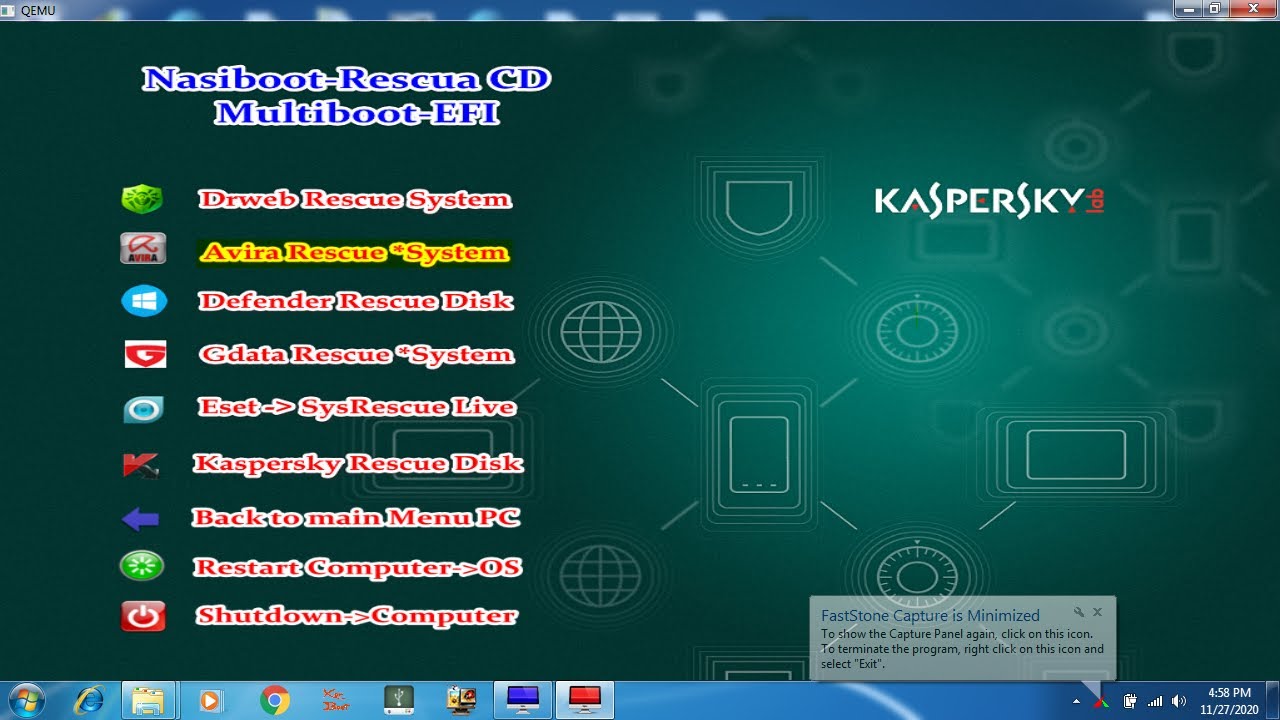Viewport: 1280px width, 720px height.
Task: Select Shutdown->Computer
Action: coord(356,615)
